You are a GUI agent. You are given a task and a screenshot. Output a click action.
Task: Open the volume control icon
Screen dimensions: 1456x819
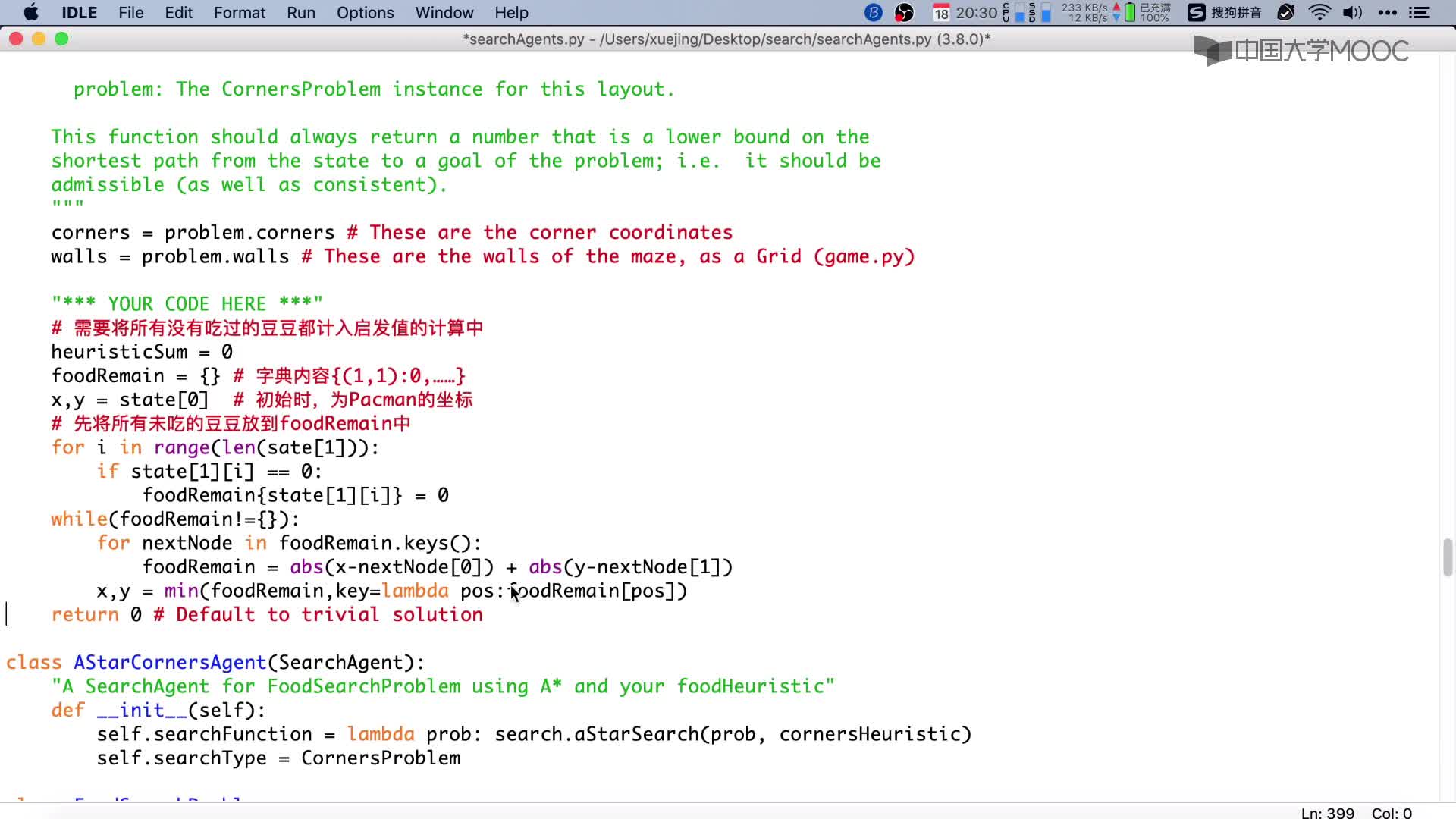tap(1352, 13)
